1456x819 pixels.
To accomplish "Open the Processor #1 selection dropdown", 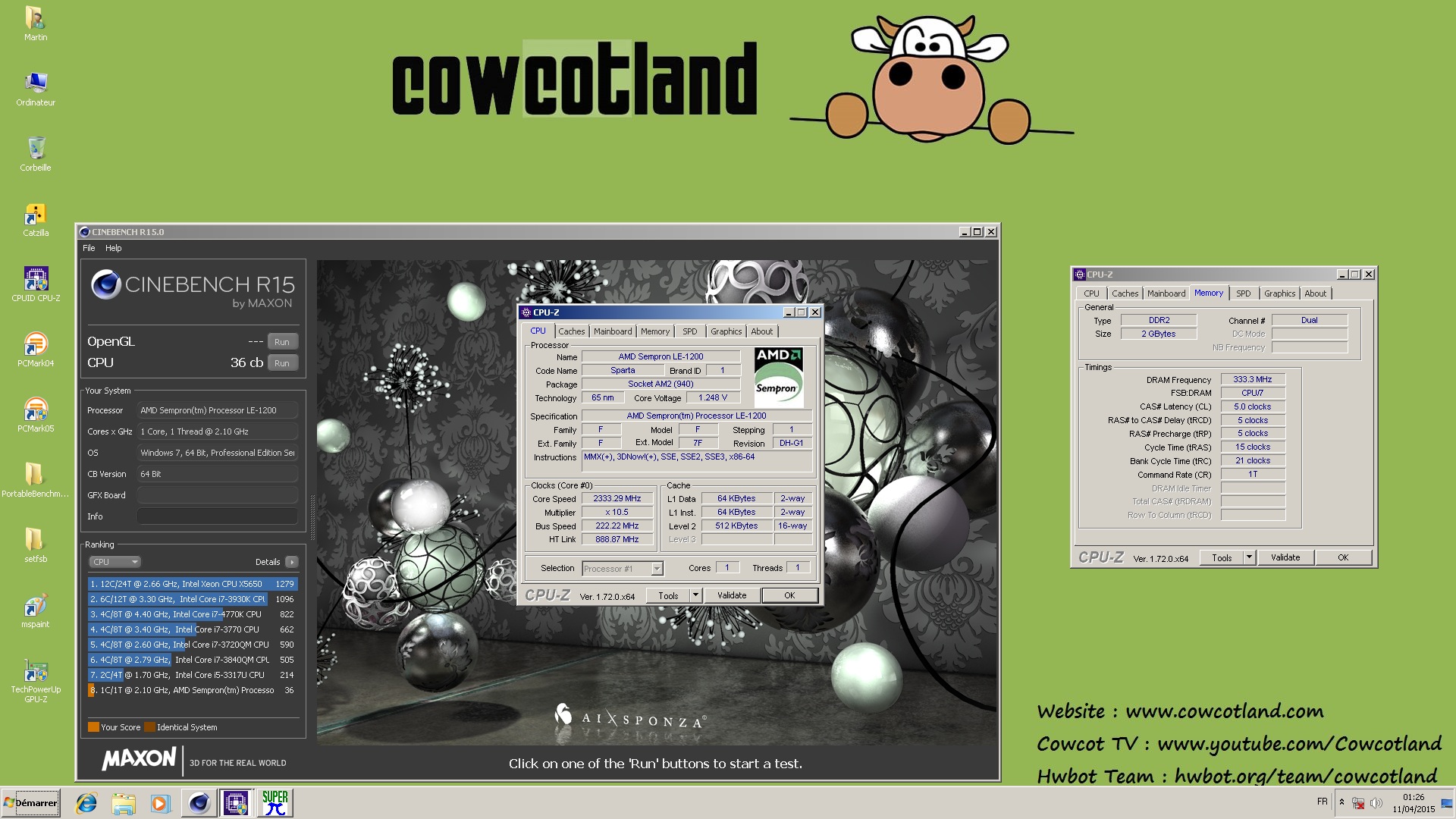I will click(623, 569).
